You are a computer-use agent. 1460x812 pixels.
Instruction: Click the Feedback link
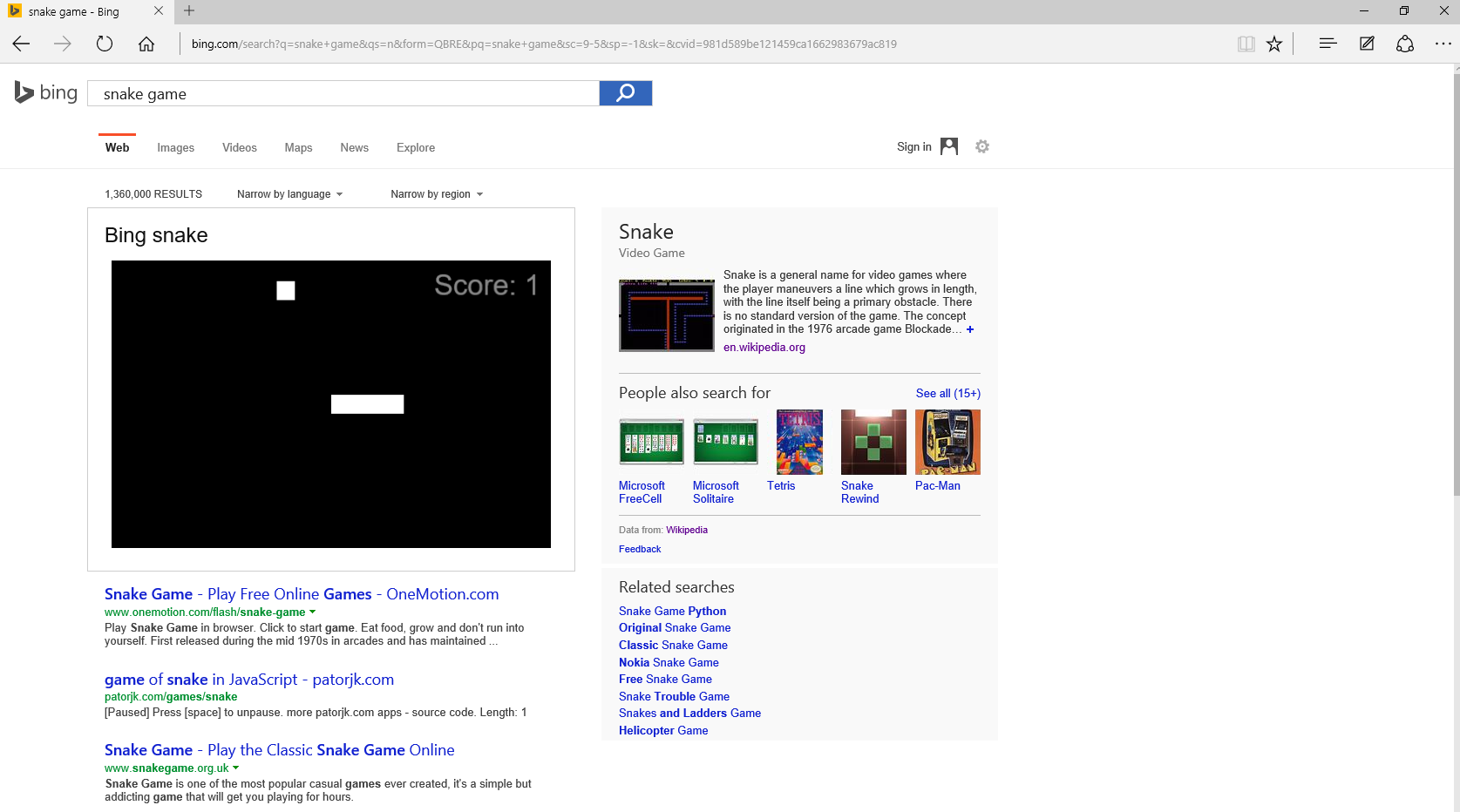(x=640, y=549)
